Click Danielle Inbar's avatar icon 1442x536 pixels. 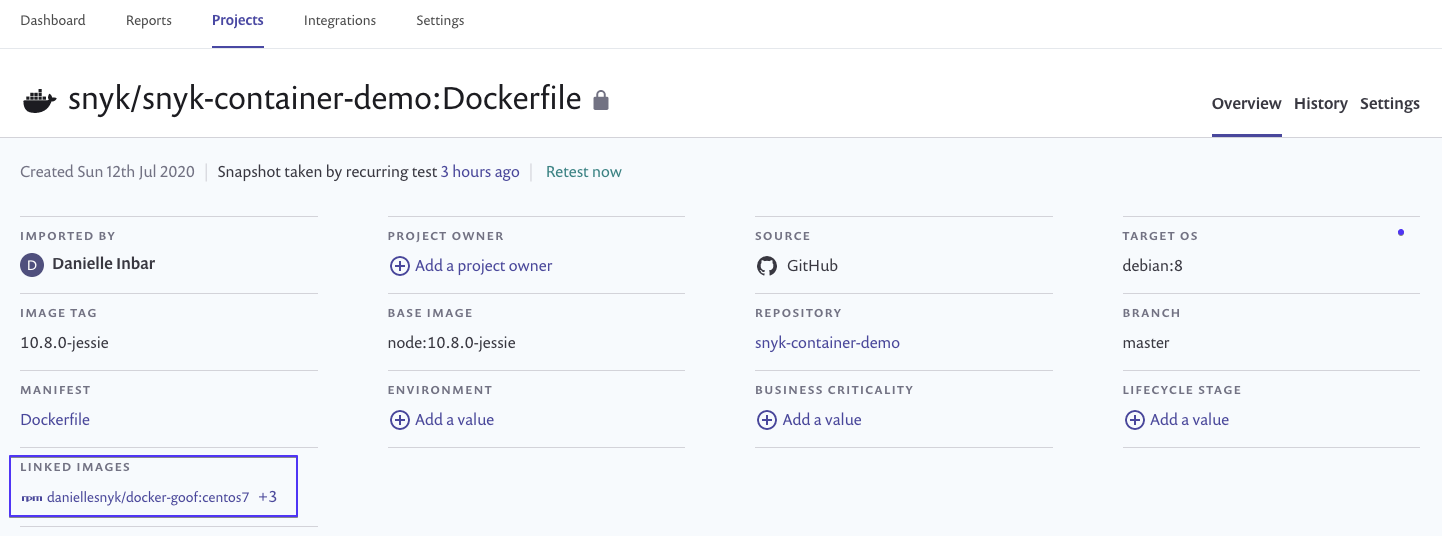[31, 265]
